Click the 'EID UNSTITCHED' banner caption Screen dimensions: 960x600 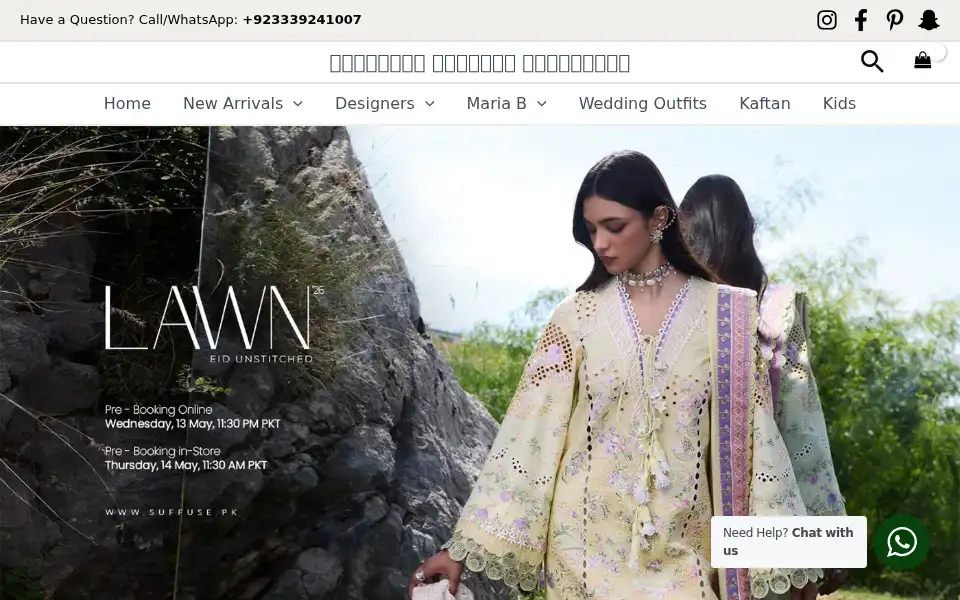261,359
